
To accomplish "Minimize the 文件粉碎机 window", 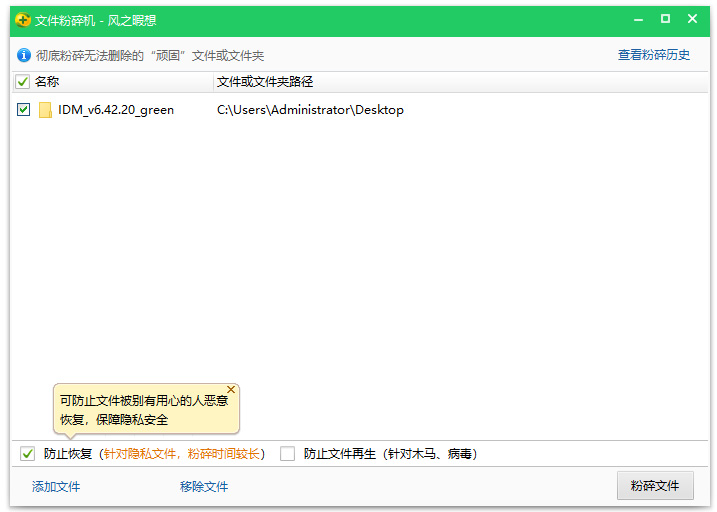I will pos(638,20).
